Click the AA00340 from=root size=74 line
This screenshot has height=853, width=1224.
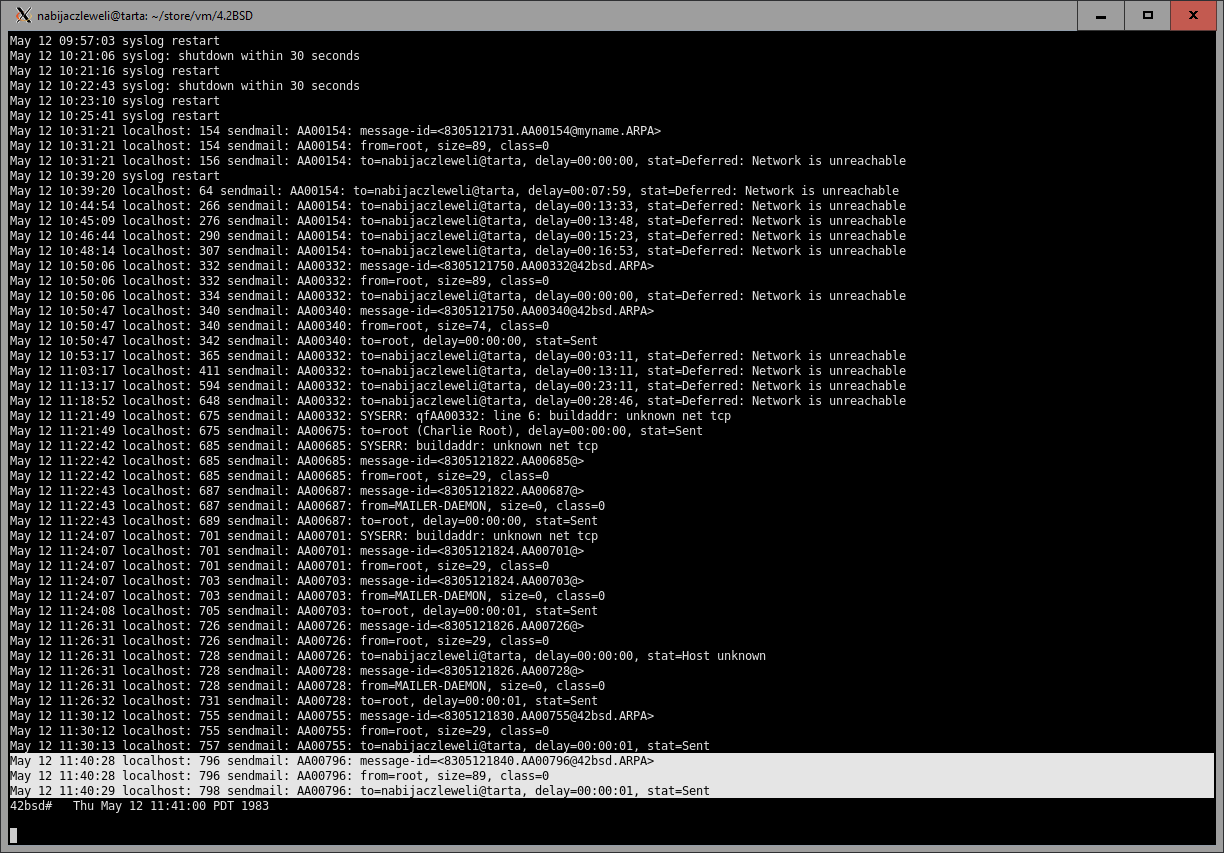click(x=279, y=326)
